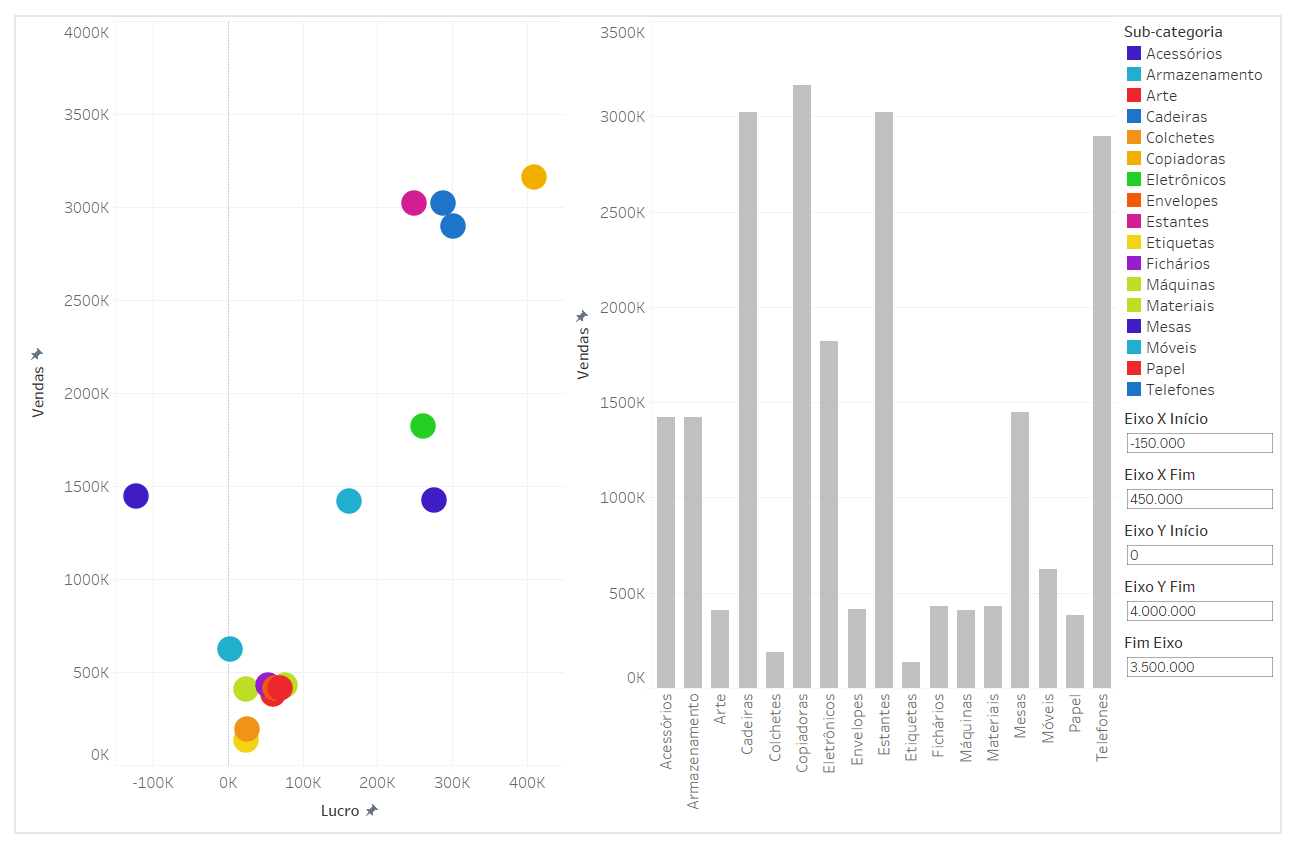Focus the Eixo X Início input field
Viewport: 1290px width, 842px height.
click(x=1200, y=443)
